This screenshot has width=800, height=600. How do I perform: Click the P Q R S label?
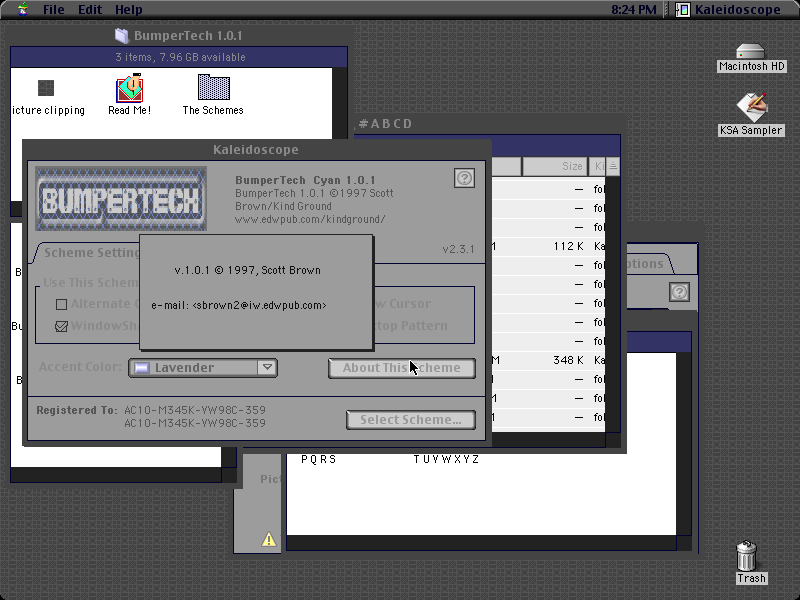coord(318,459)
